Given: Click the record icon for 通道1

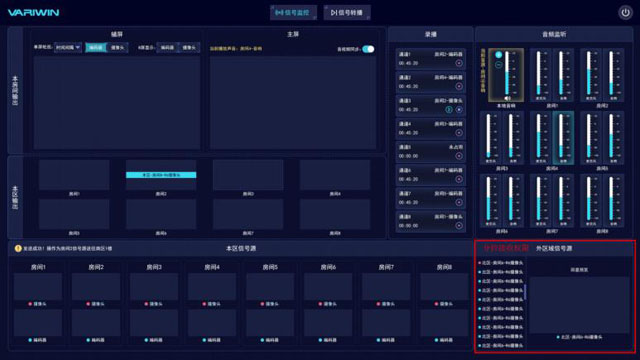Looking at the screenshot, I should point(459,63).
